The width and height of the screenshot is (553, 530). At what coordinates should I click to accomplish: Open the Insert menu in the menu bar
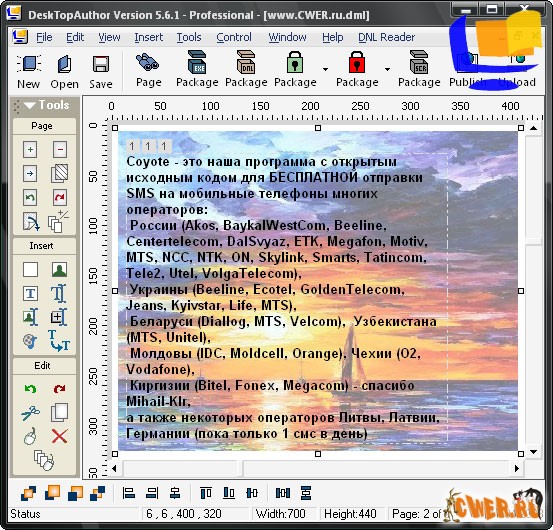[148, 37]
